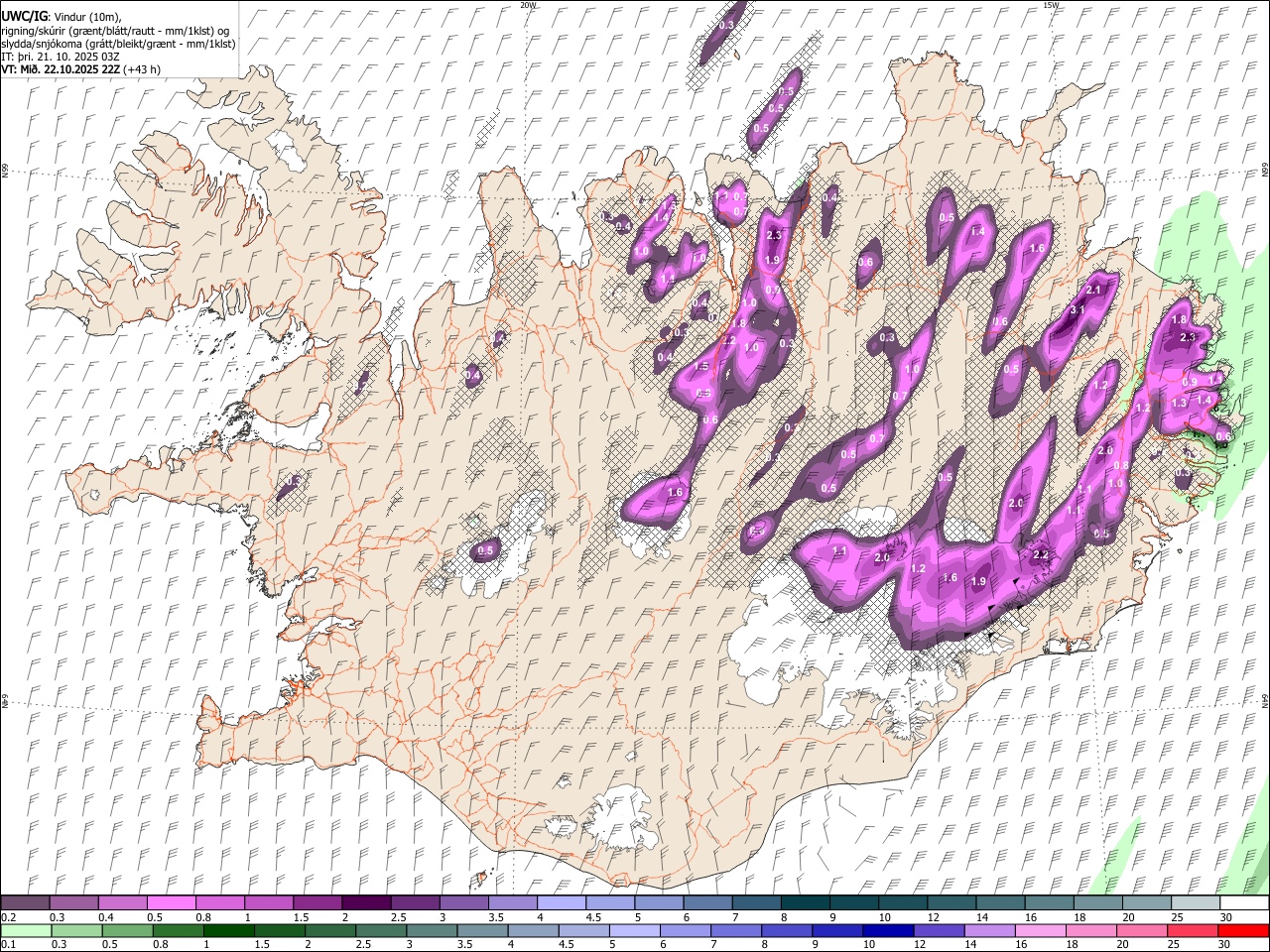Click the pale green rain swatch labeled 0.1
Viewport: 1270px width, 952px height.
(x=26, y=930)
